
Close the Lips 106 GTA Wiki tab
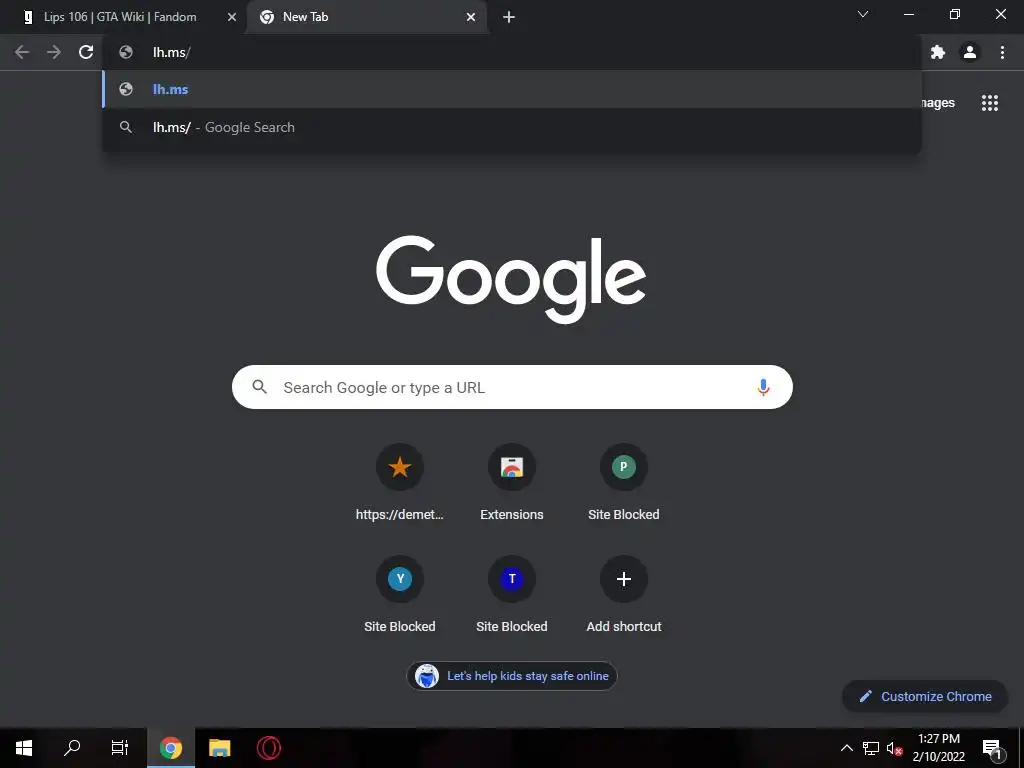[x=232, y=17]
